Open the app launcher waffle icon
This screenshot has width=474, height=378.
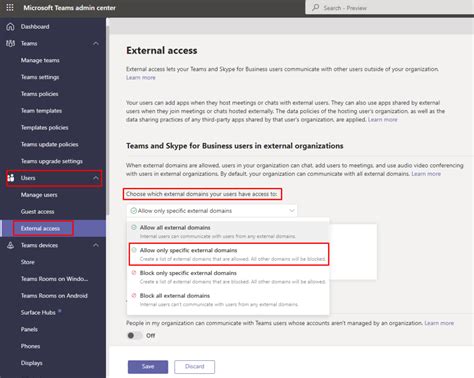pos(10,7)
